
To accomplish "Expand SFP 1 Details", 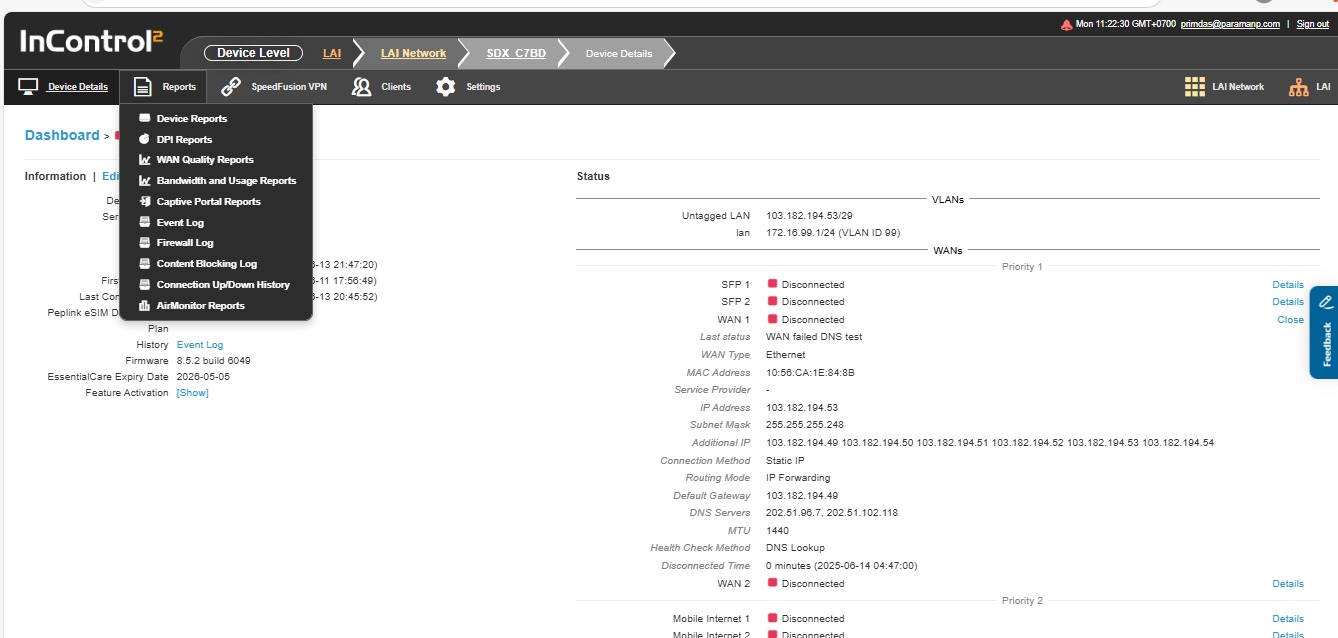I will click(x=1287, y=285).
